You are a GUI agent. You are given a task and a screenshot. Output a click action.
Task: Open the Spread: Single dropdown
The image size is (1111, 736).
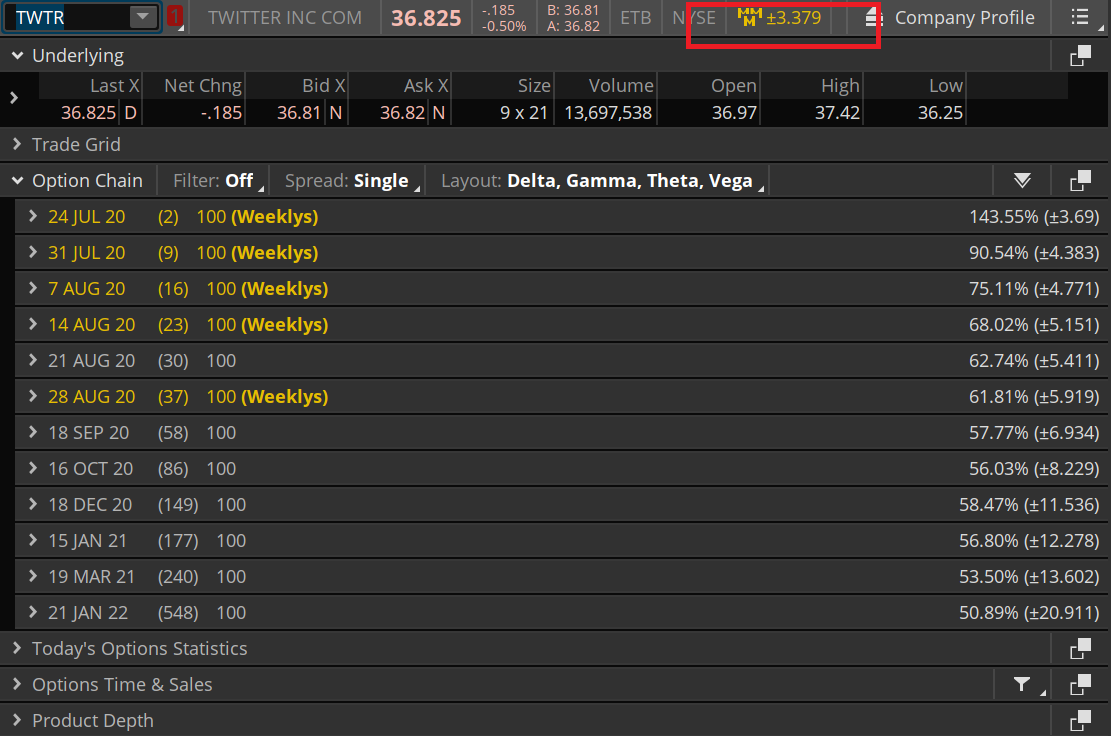tap(352, 181)
